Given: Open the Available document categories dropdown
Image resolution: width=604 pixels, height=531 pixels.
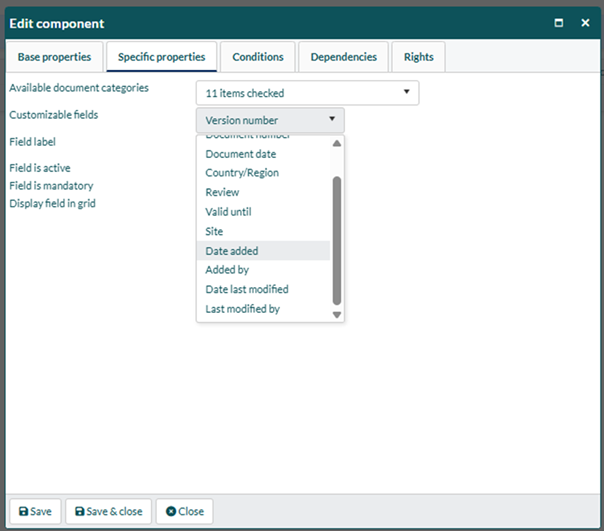Looking at the screenshot, I should [307, 93].
